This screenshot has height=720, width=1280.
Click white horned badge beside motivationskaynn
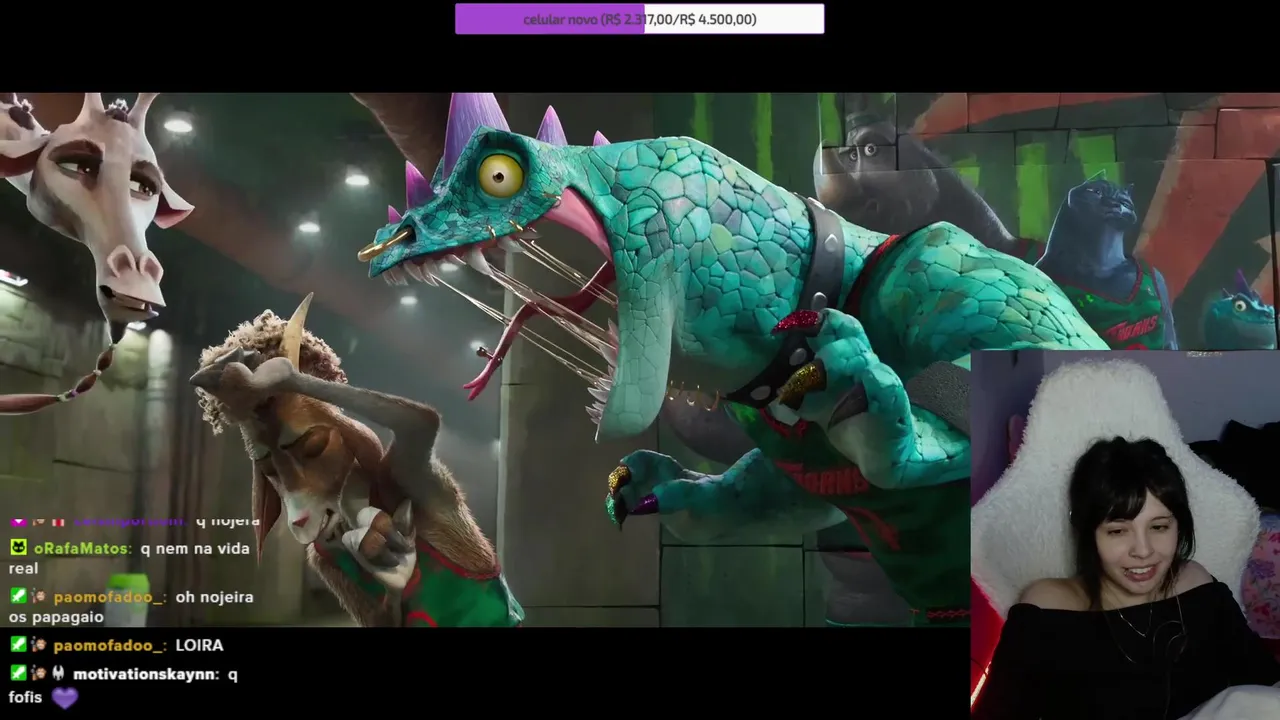point(58,673)
